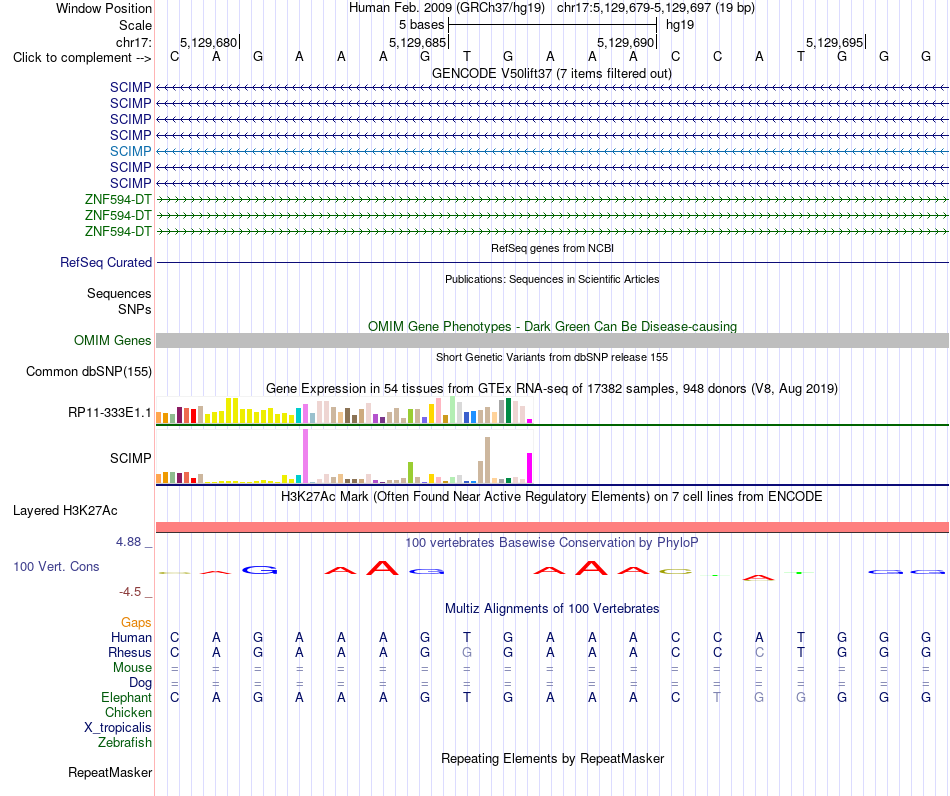The width and height of the screenshot is (950, 796).
Task: Select the Elephant species row label
Action: tap(126, 697)
